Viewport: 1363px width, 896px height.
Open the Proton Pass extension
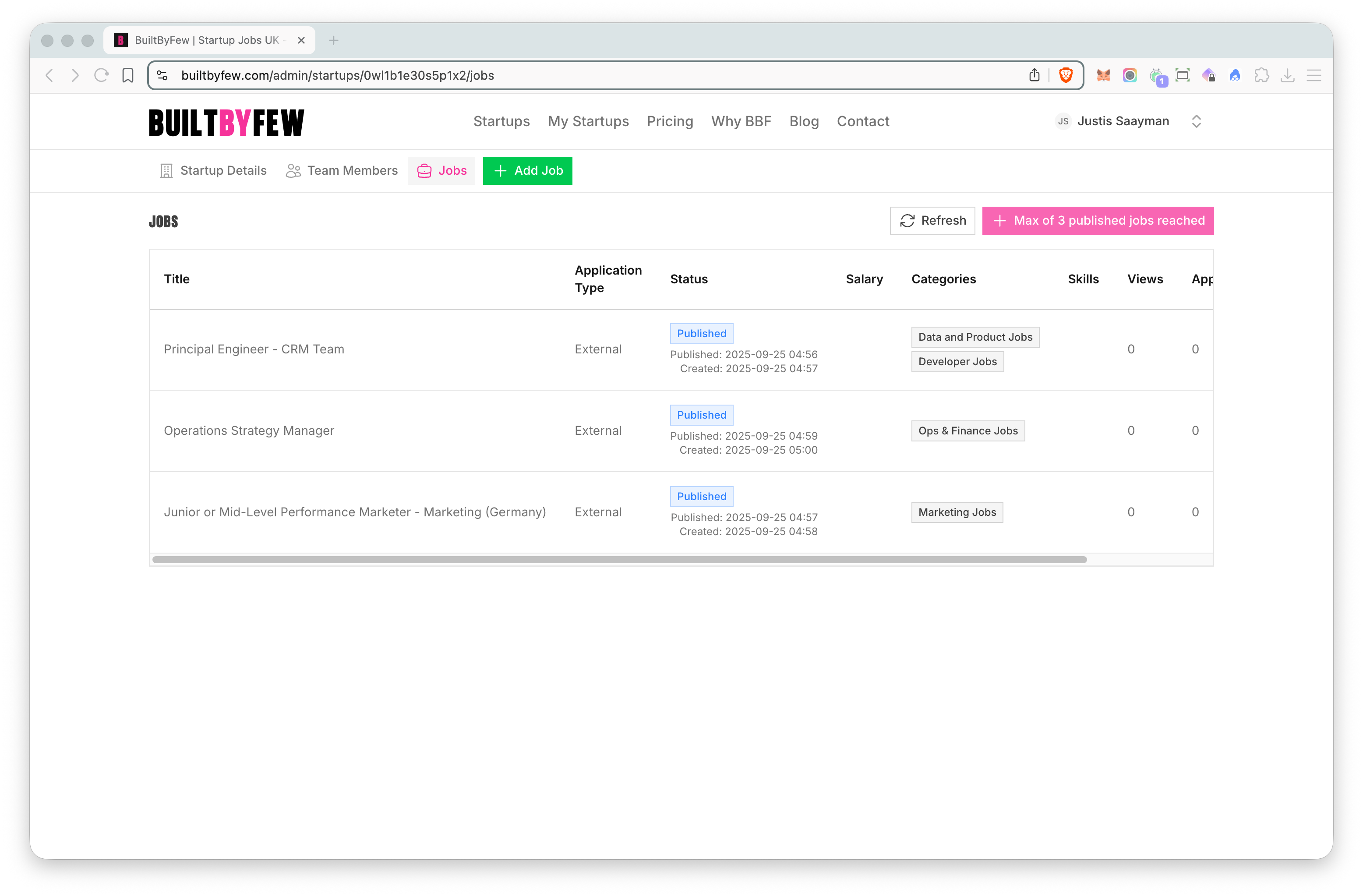click(1210, 75)
